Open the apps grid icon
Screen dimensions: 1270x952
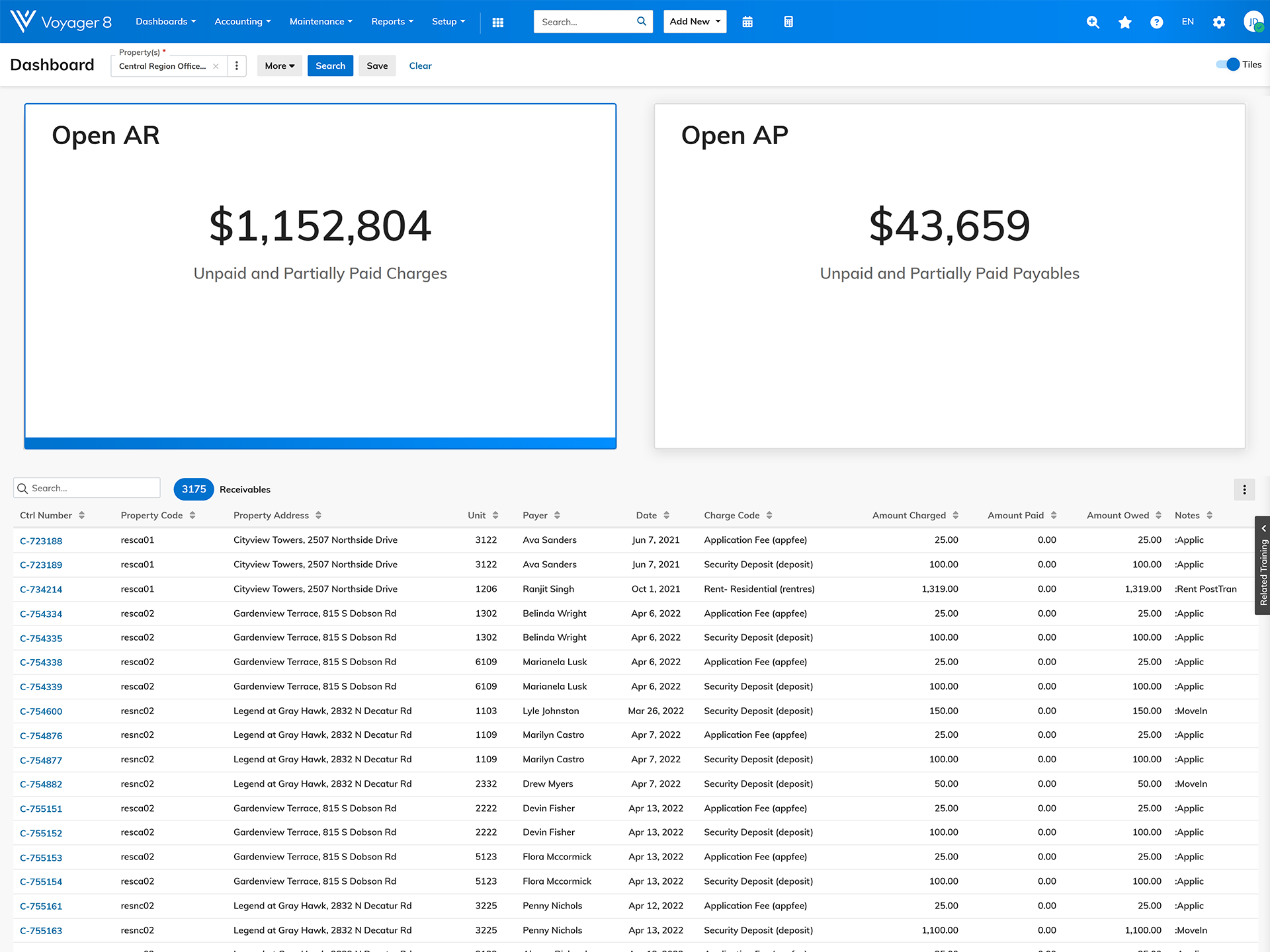pos(498,22)
